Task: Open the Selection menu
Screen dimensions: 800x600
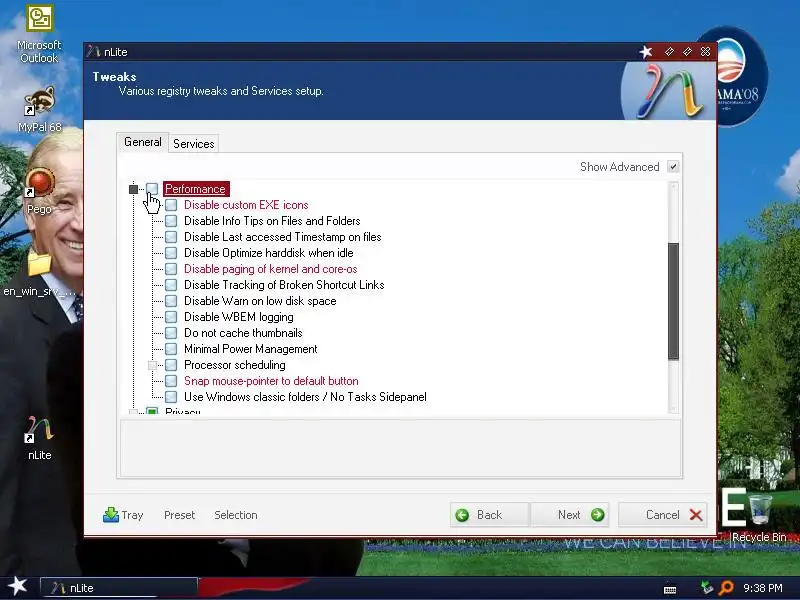Action: click(236, 515)
